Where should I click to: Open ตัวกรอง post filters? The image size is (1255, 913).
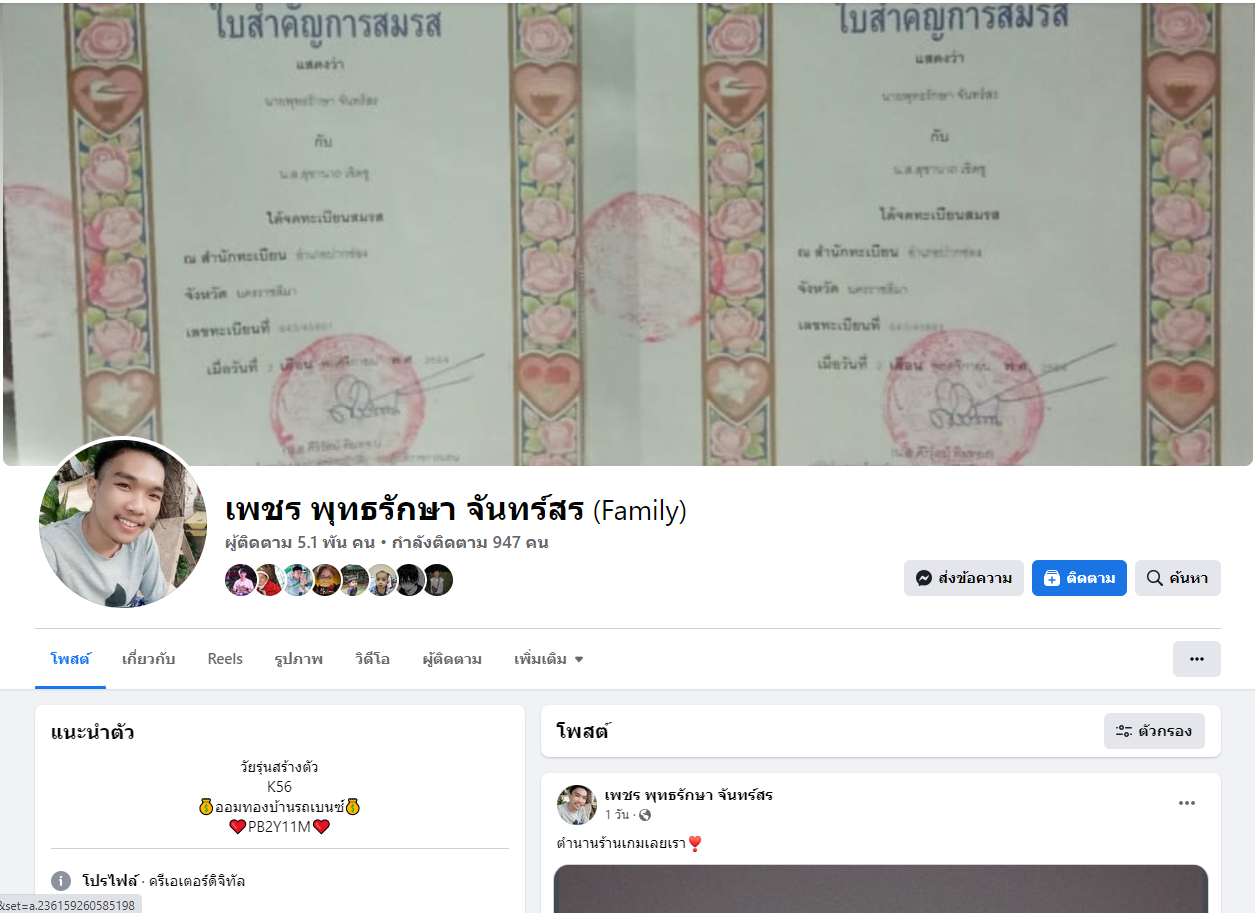click(1154, 731)
